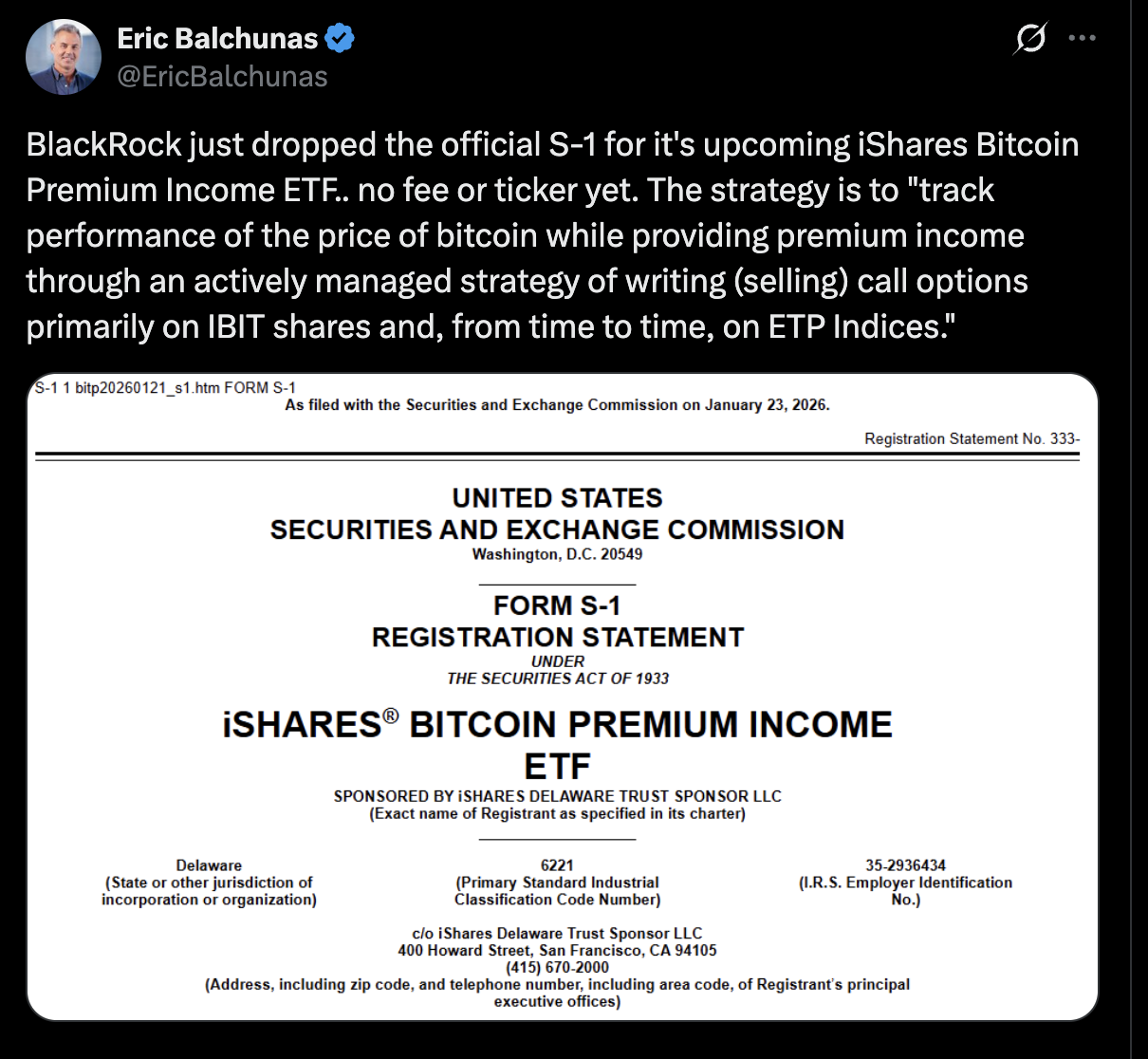Click the "SECURITIES AND EXCHANGE COMMISSION" line
The width and height of the screenshot is (1148, 1059).
(x=557, y=529)
